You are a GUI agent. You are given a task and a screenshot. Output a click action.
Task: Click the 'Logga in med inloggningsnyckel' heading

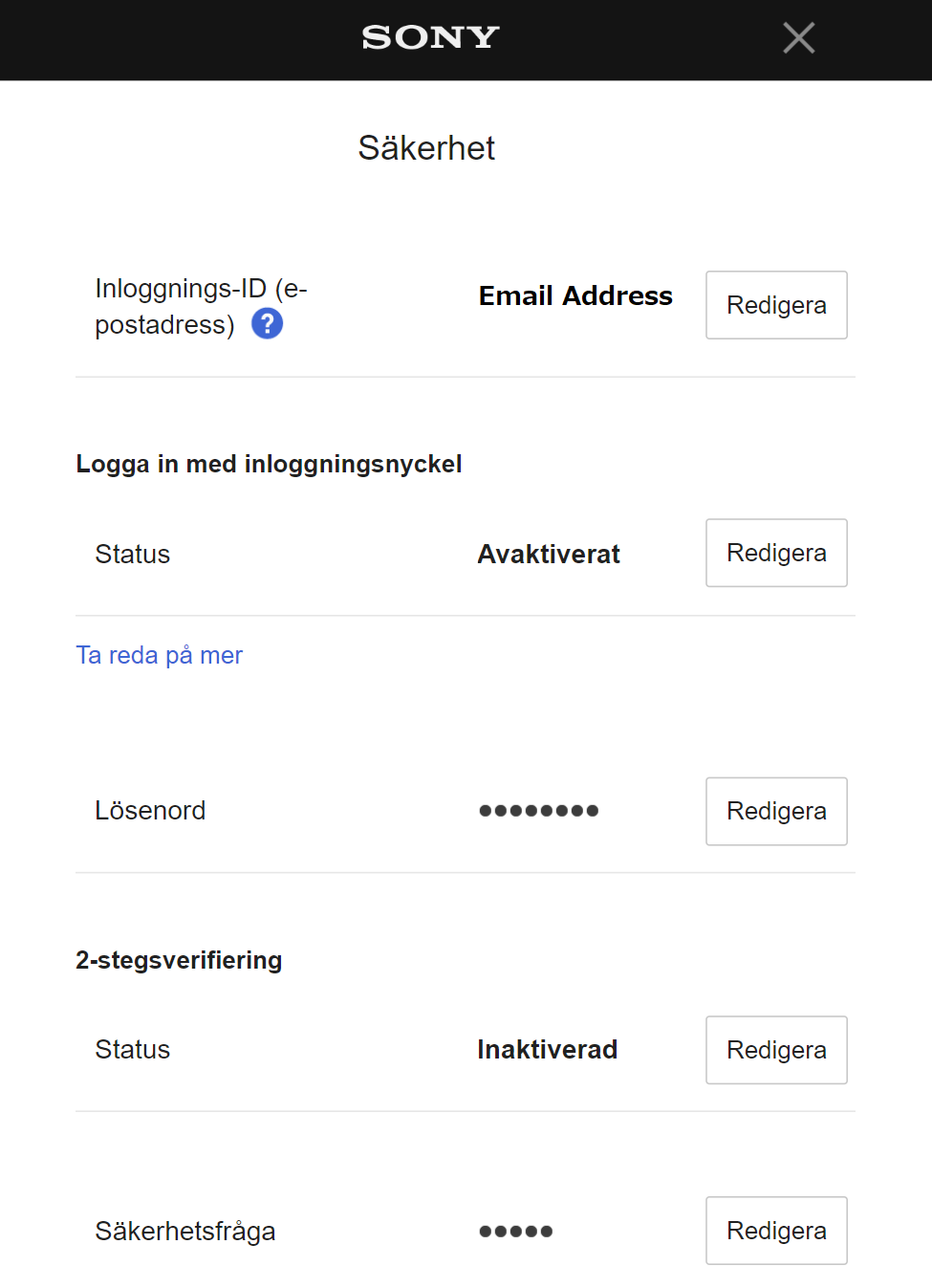point(269,464)
